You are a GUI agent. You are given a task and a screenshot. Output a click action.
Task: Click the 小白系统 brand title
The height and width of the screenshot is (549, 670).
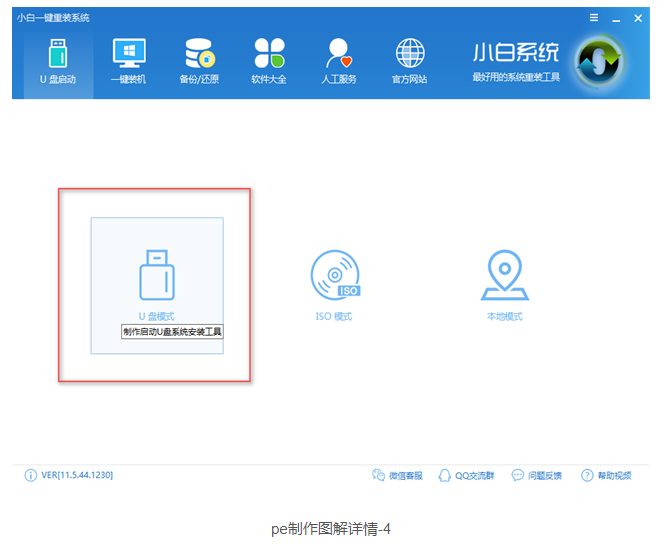pyautogui.click(x=516, y=53)
